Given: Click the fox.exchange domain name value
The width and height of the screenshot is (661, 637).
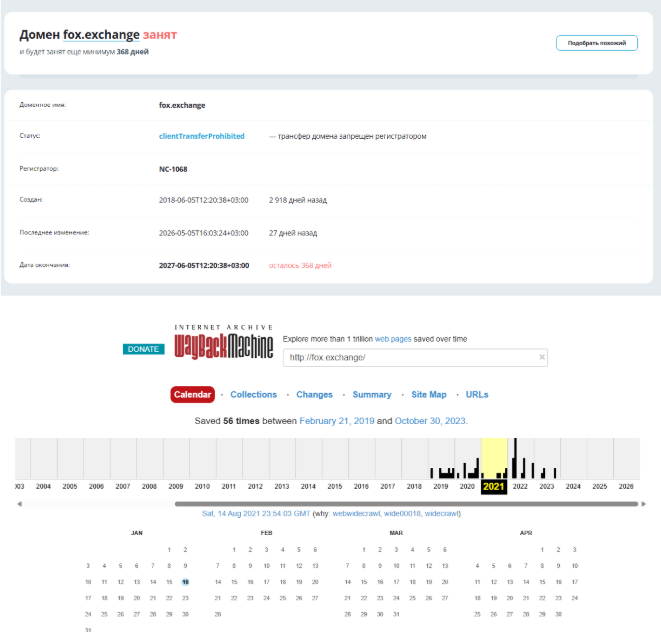Looking at the screenshot, I should coord(182,105).
